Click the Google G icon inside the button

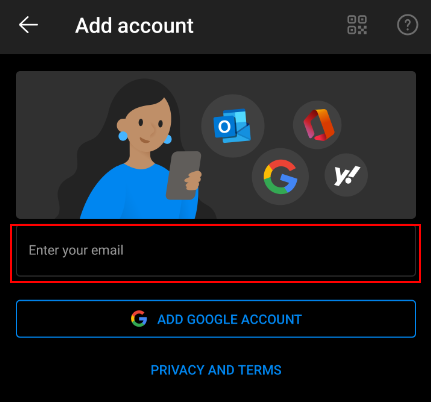[139, 319]
